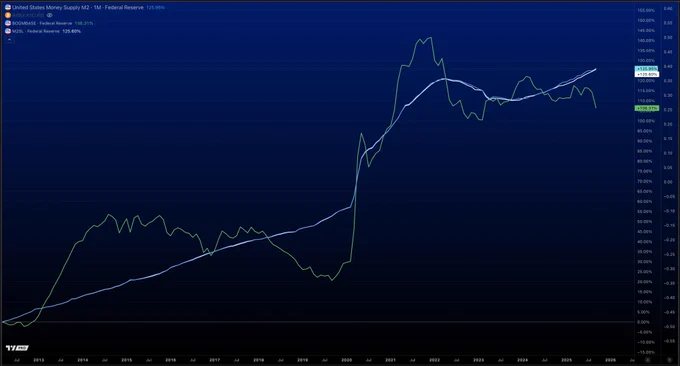Select the BOGMBASE - Federal Reserve legend entry
This screenshot has width=680, height=366.
tap(42, 23)
